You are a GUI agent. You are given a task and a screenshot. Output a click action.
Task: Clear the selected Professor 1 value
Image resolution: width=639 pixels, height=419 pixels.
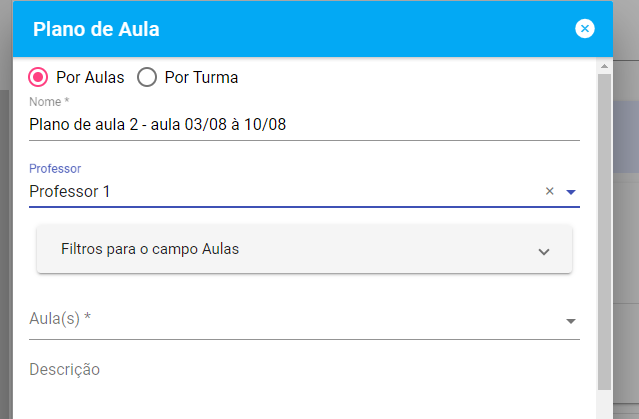[x=549, y=191]
